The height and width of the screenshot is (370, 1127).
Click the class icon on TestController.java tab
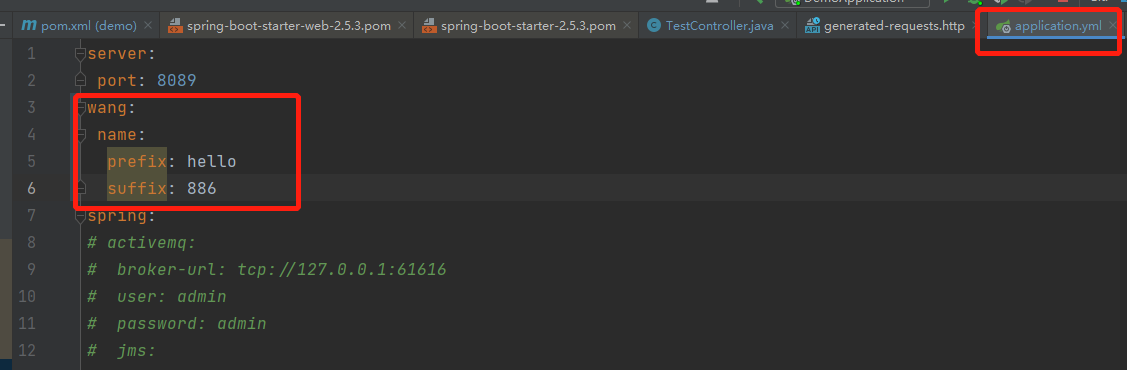[653, 26]
